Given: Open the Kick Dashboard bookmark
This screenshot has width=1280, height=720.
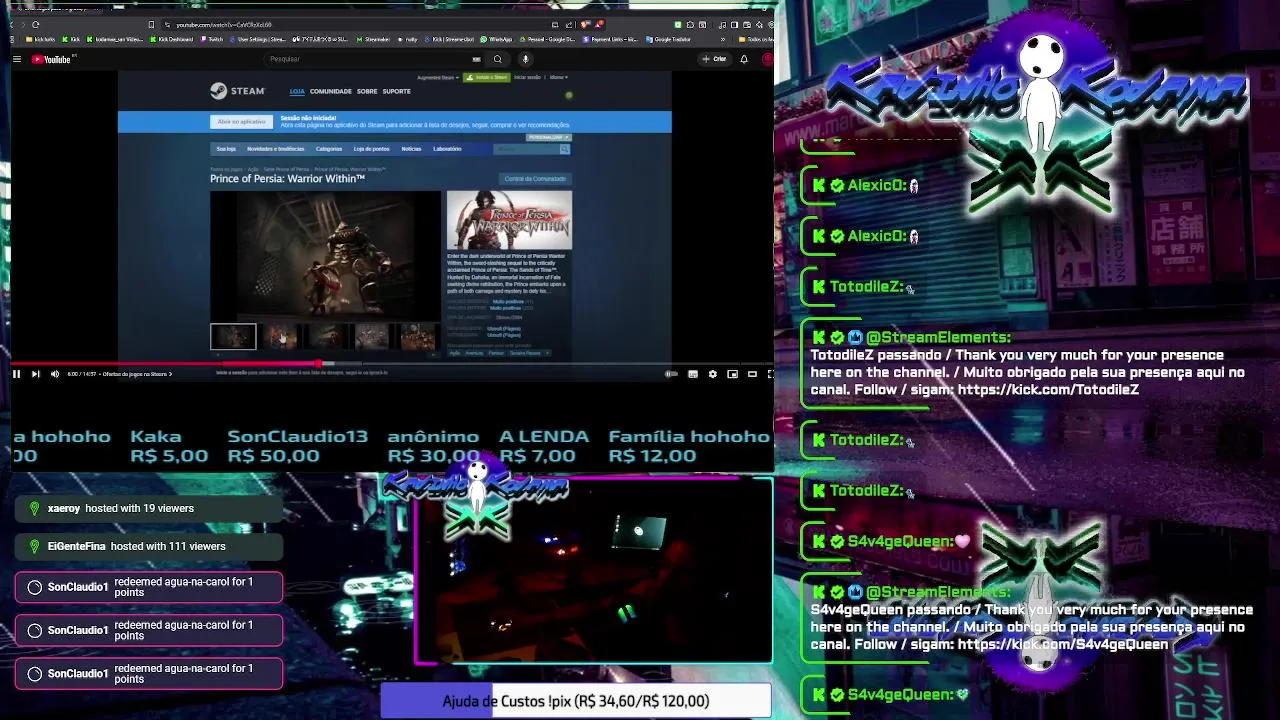Looking at the screenshot, I should tap(174, 39).
